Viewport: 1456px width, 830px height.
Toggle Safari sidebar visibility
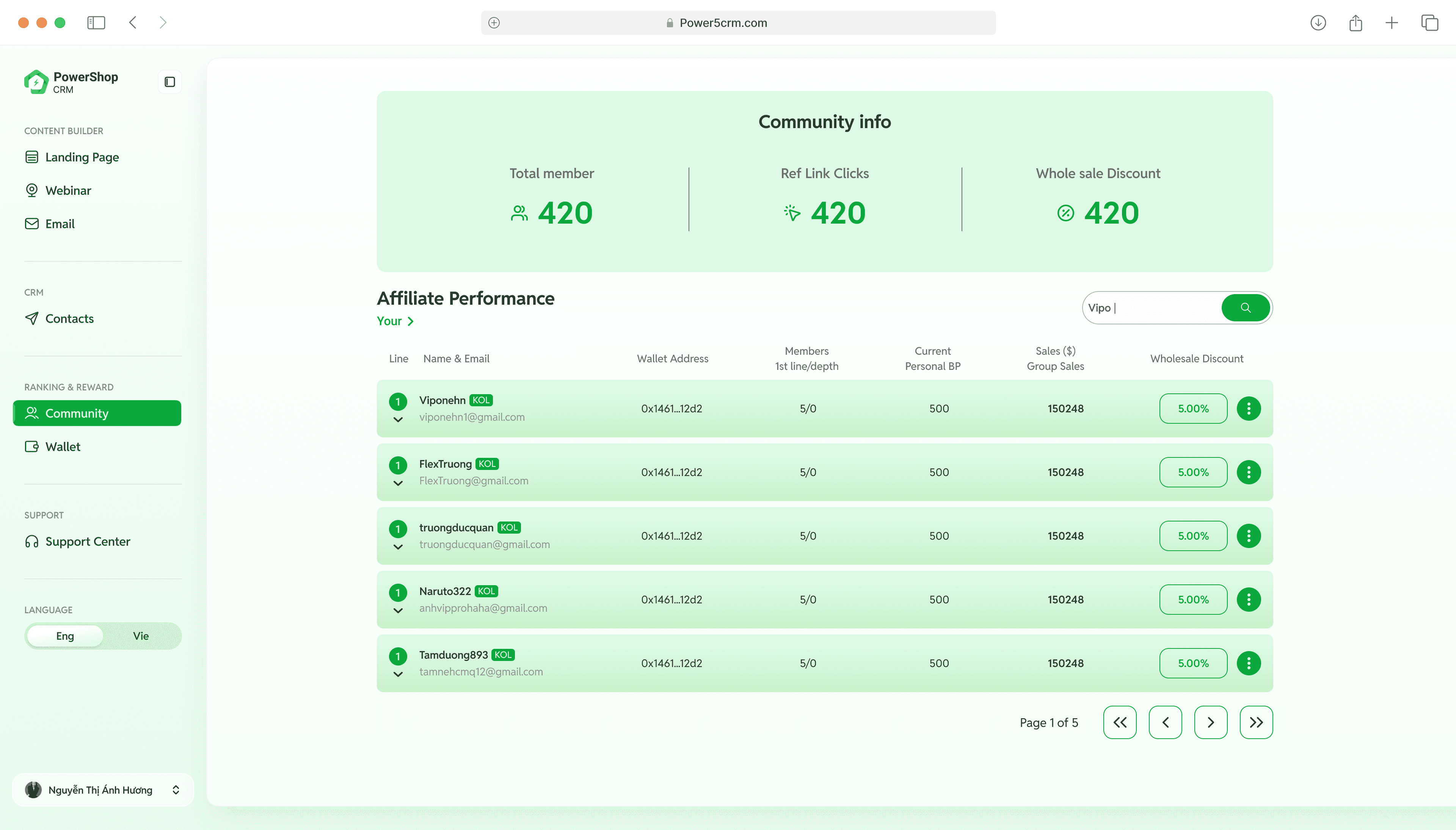[x=96, y=23]
